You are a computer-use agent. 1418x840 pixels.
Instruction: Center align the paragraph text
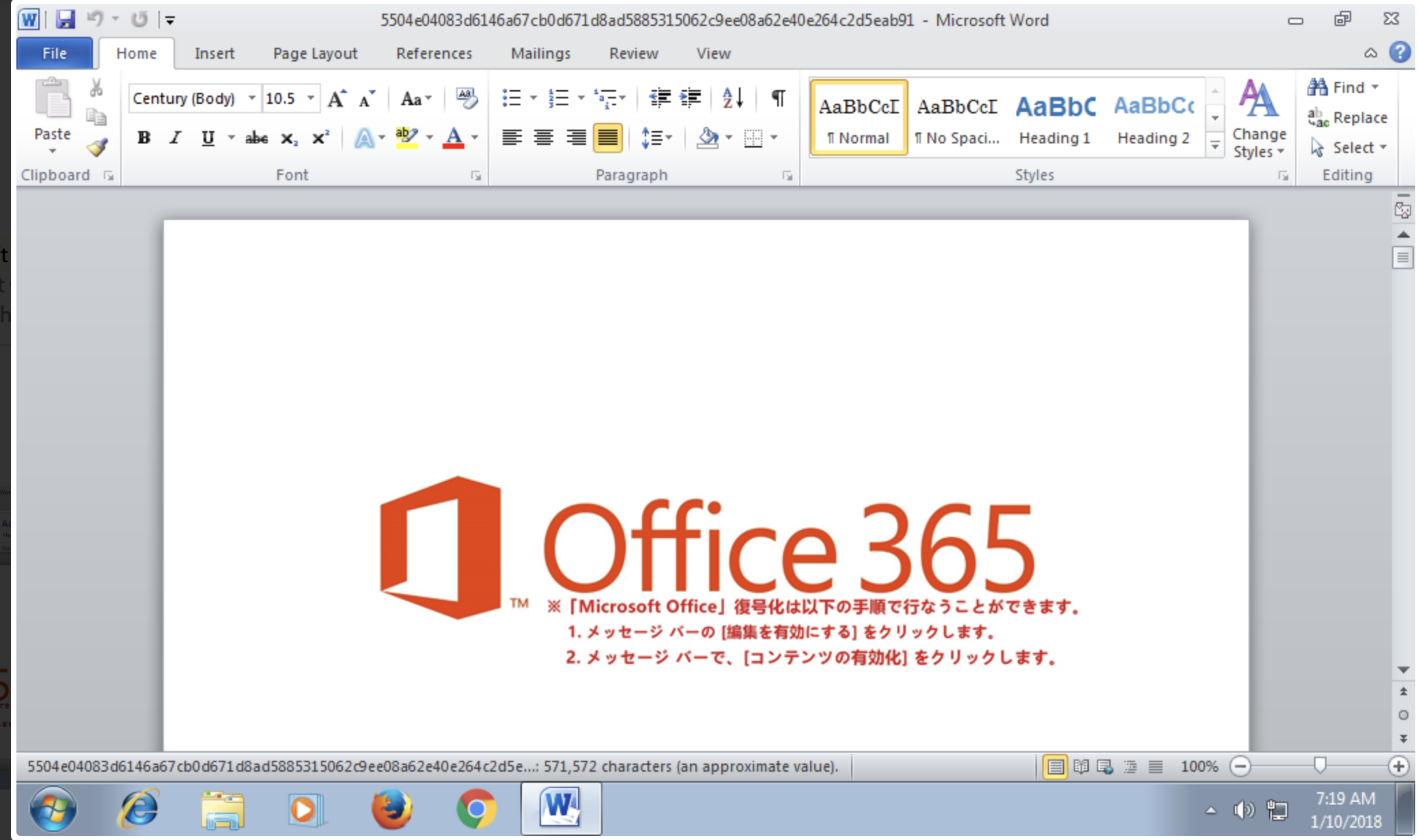point(544,138)
